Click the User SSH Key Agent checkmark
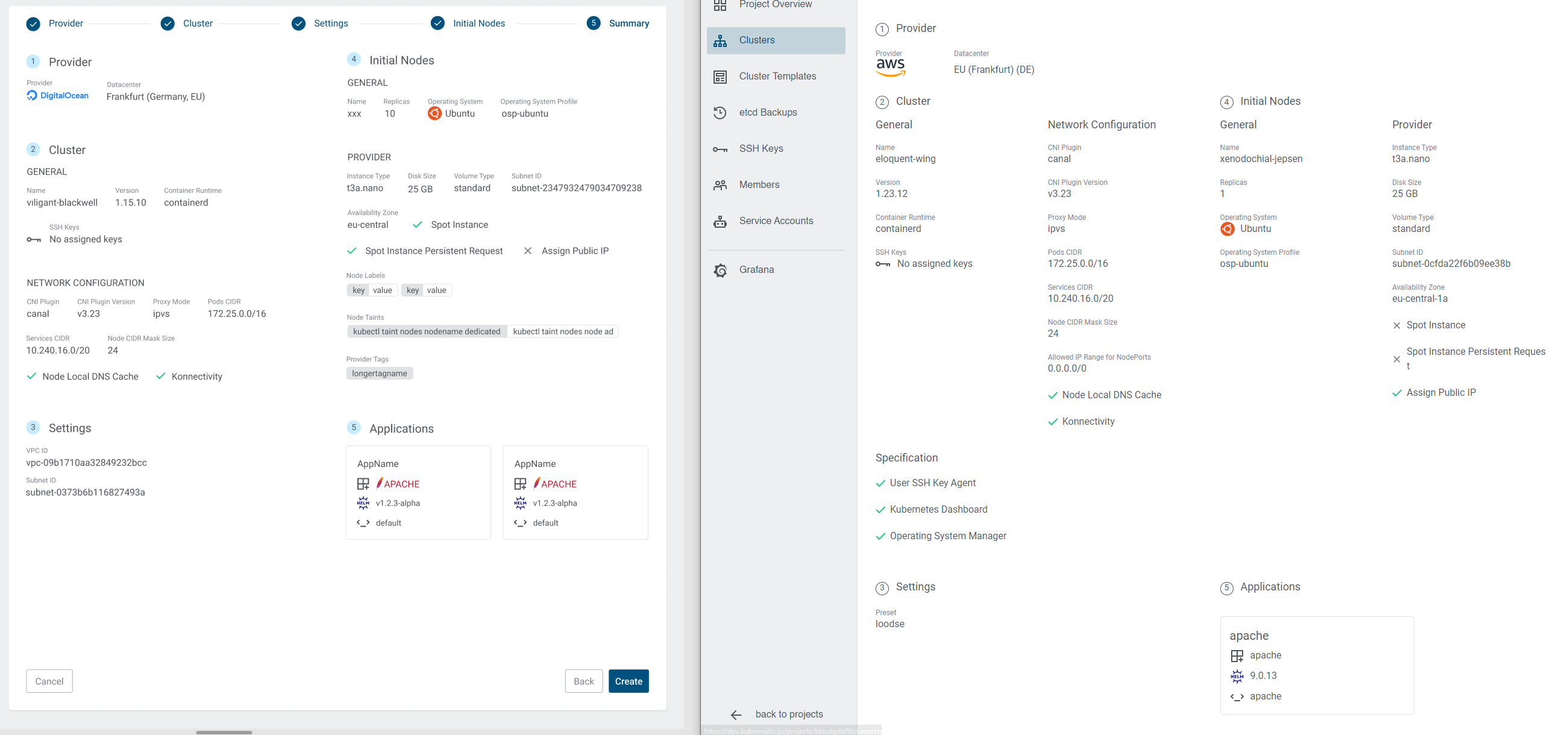The height and width of the screenshot is (735, 1568). click(x=880, y=484)
